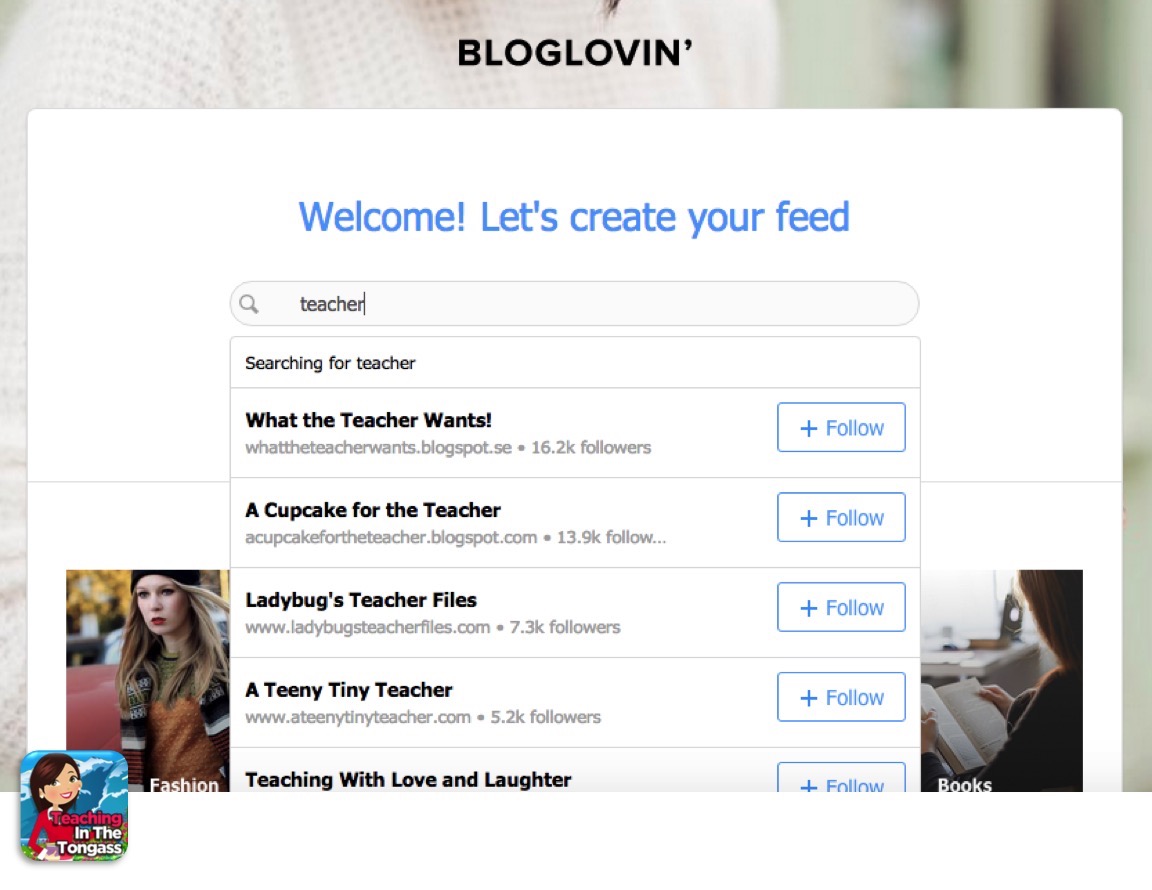Click the search field containing 'teacher'
The image size is (1152, 890).
click(x=575, y=304)
